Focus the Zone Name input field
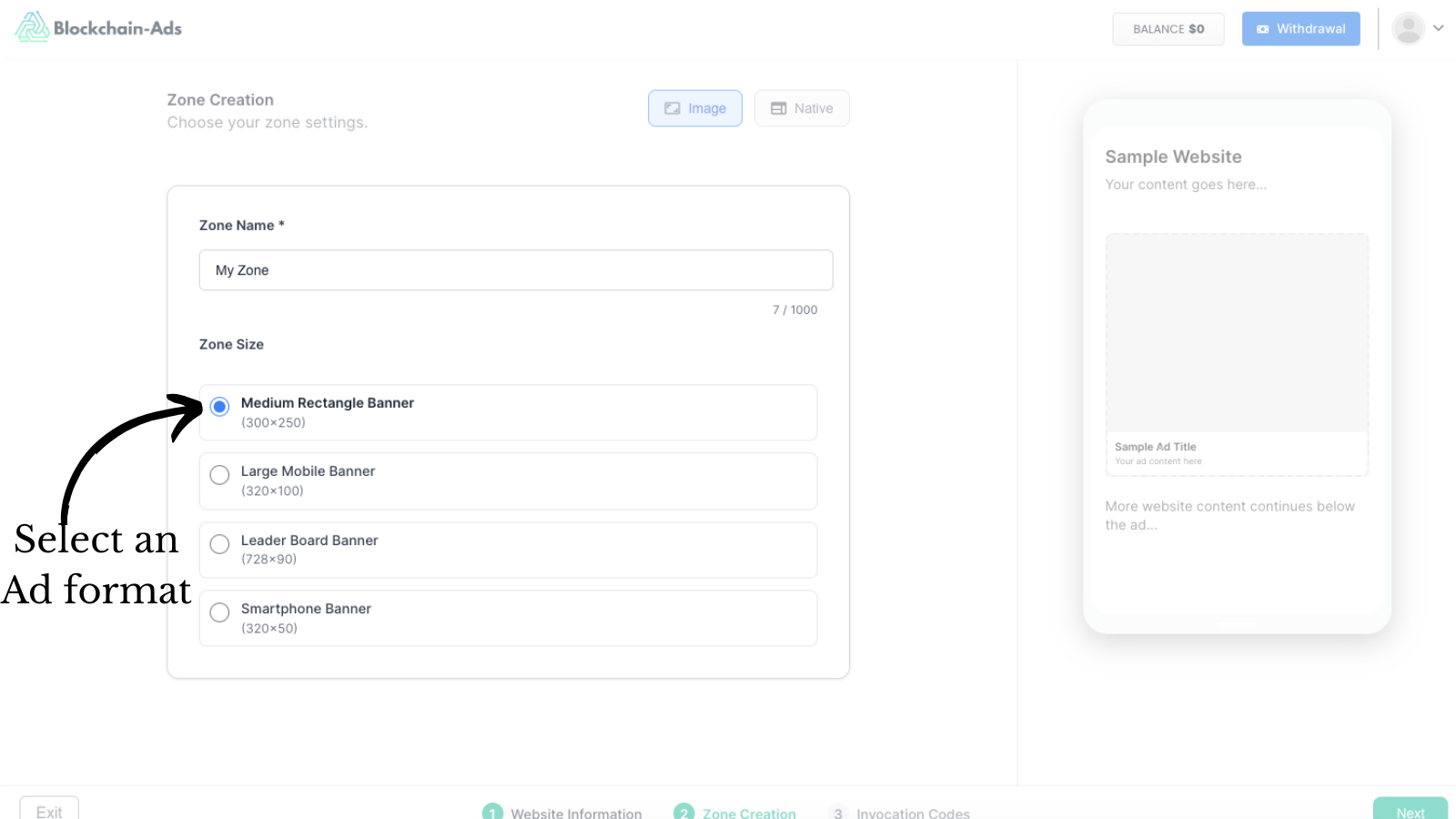Screen dimensions: 1456x819 [x=516, y=270]
